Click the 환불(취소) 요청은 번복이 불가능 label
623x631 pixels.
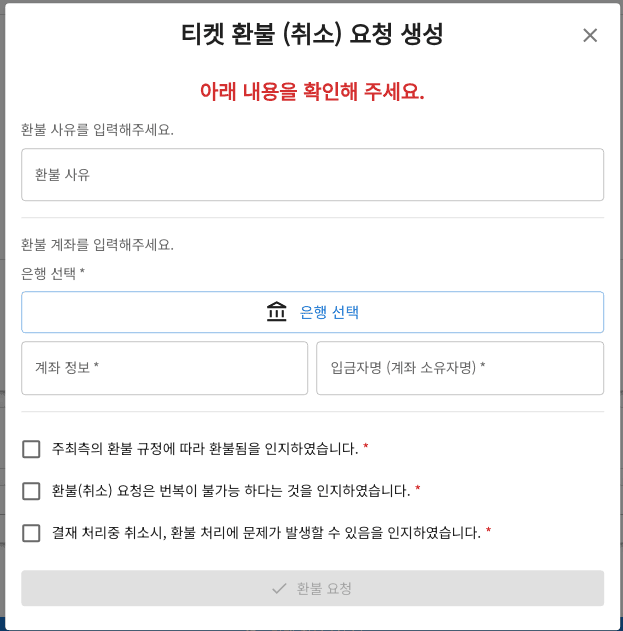[x=230, y=491]
